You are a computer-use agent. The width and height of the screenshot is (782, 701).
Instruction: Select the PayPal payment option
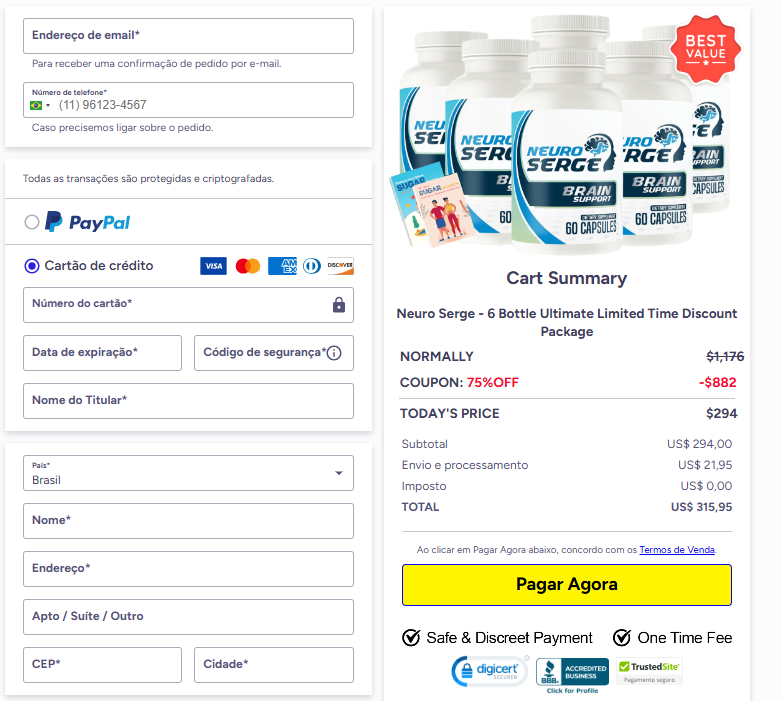tap(32, 222)
